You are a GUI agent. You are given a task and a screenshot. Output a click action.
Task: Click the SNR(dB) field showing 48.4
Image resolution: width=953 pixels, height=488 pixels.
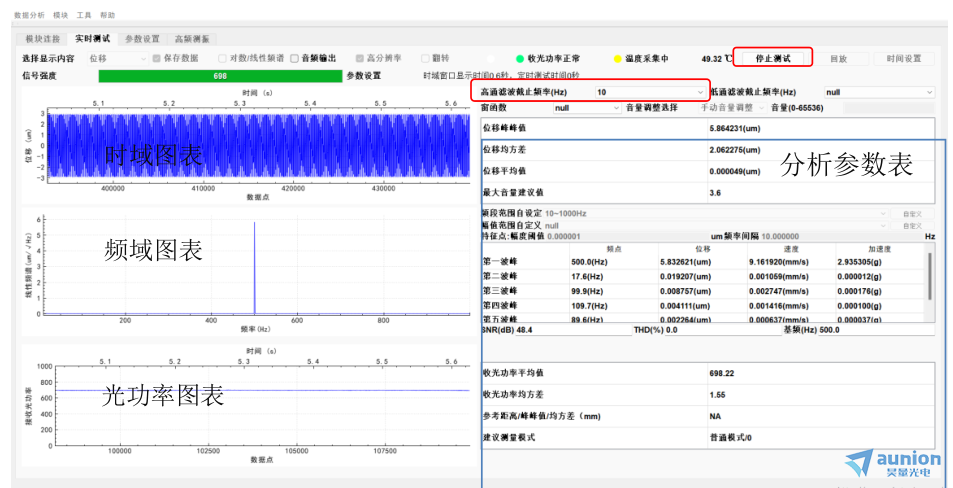click(x=573, y=329)
